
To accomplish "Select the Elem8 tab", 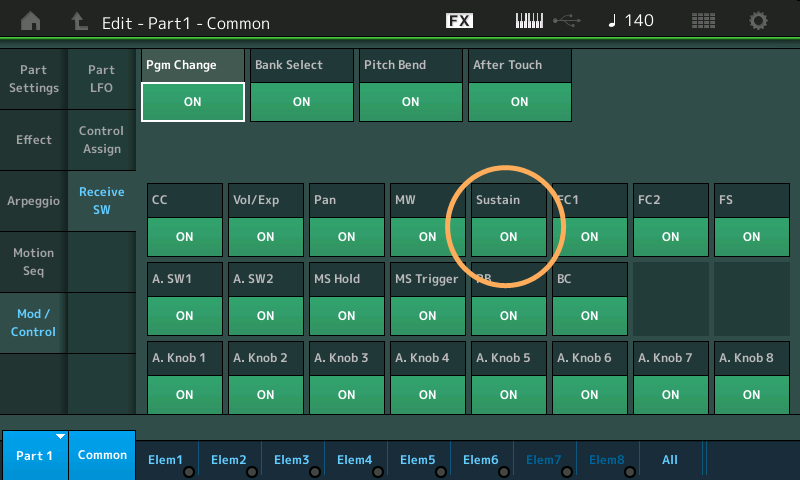I will pos(607,460).
